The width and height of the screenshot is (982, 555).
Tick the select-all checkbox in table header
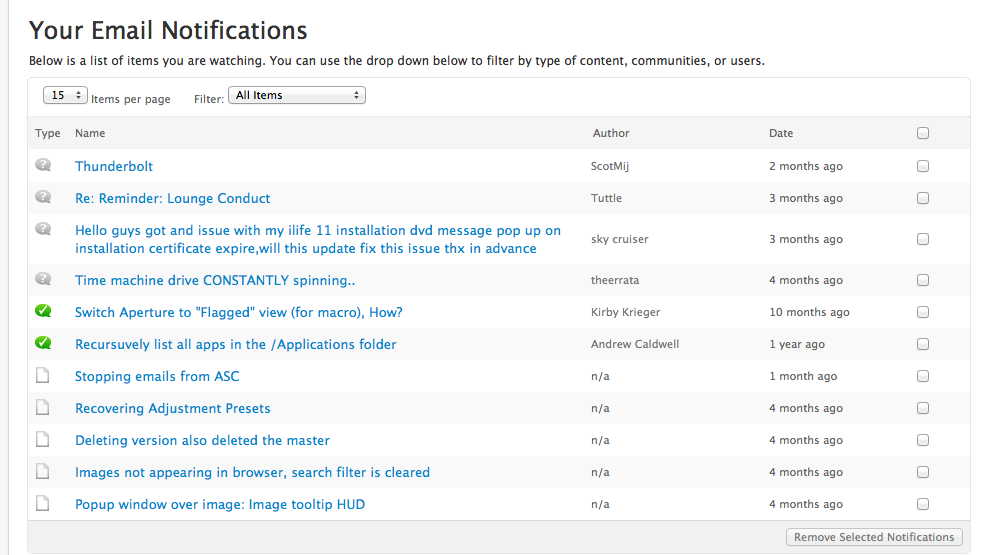tap(923, 133)
